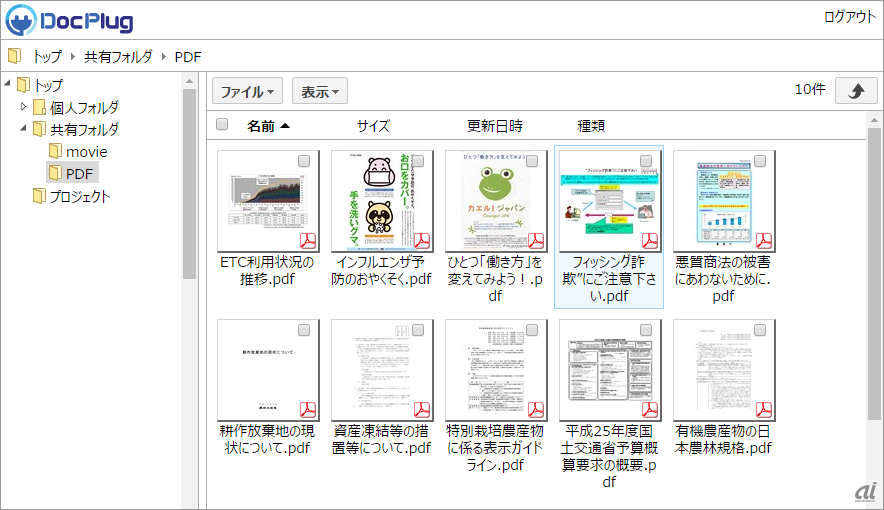
Task: Click PDF badge icon on 有機農産物 thumbnail
Action: click(x=764, y=410)
